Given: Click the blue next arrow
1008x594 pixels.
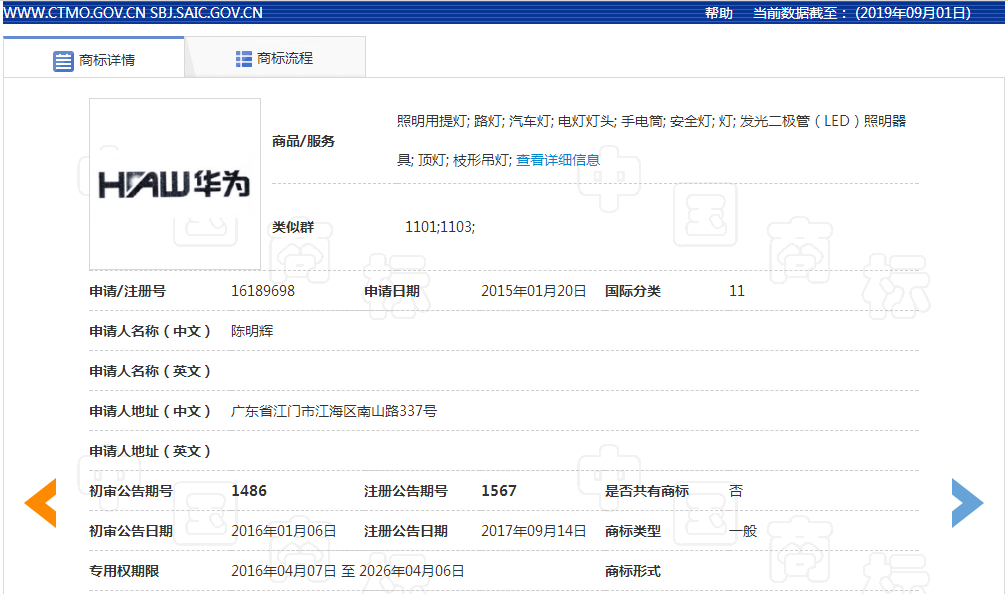Looking at the screenshot, I should click(x=968, y=503).
